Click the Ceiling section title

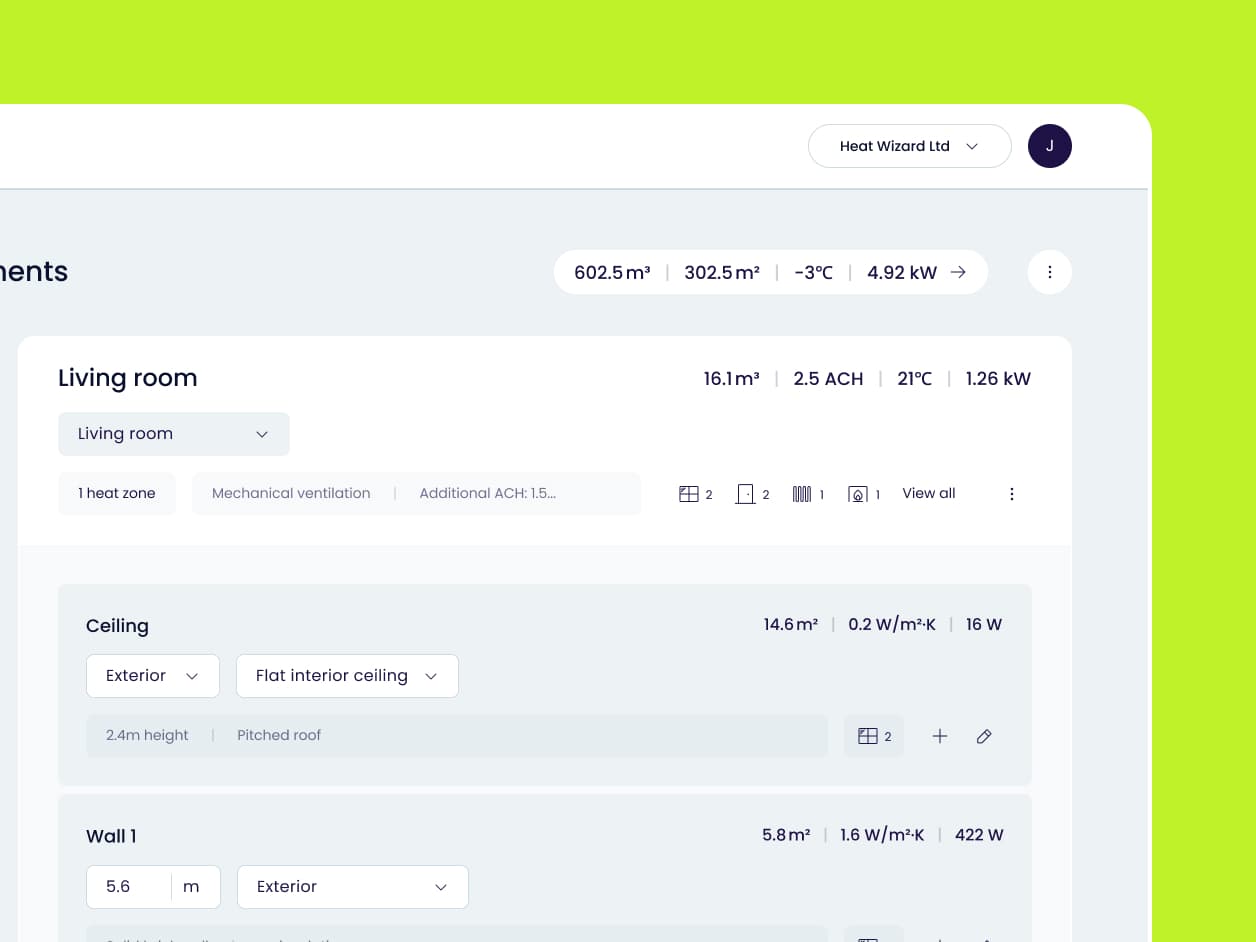117,626
